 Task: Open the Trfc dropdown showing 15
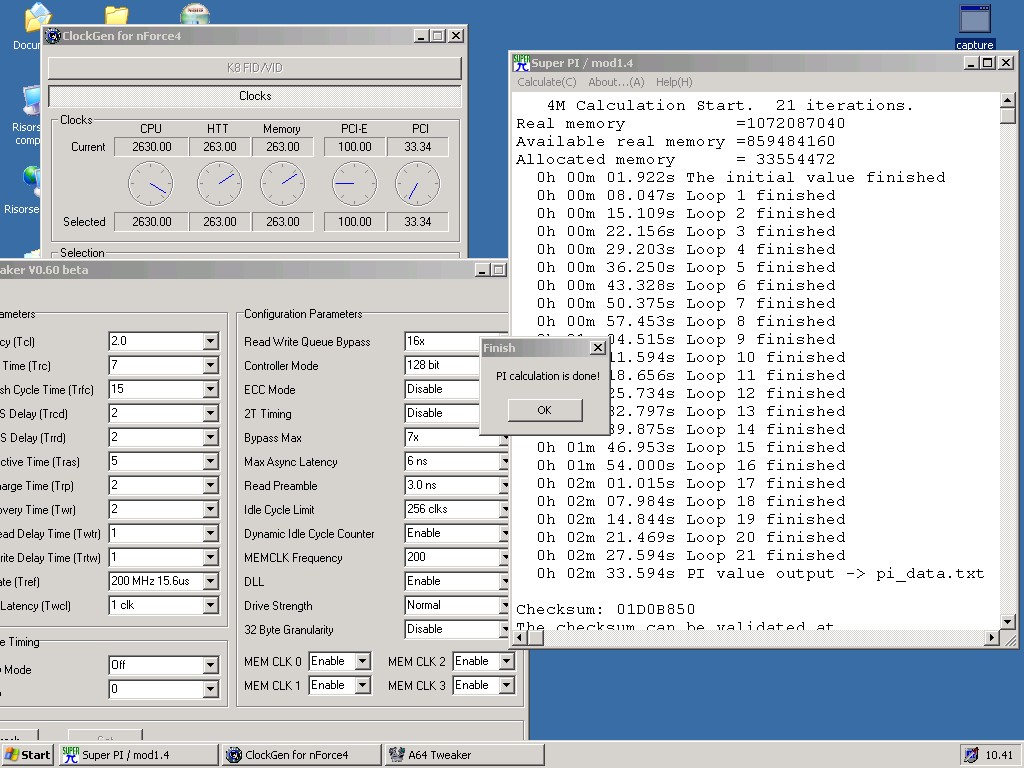point(210,389)
